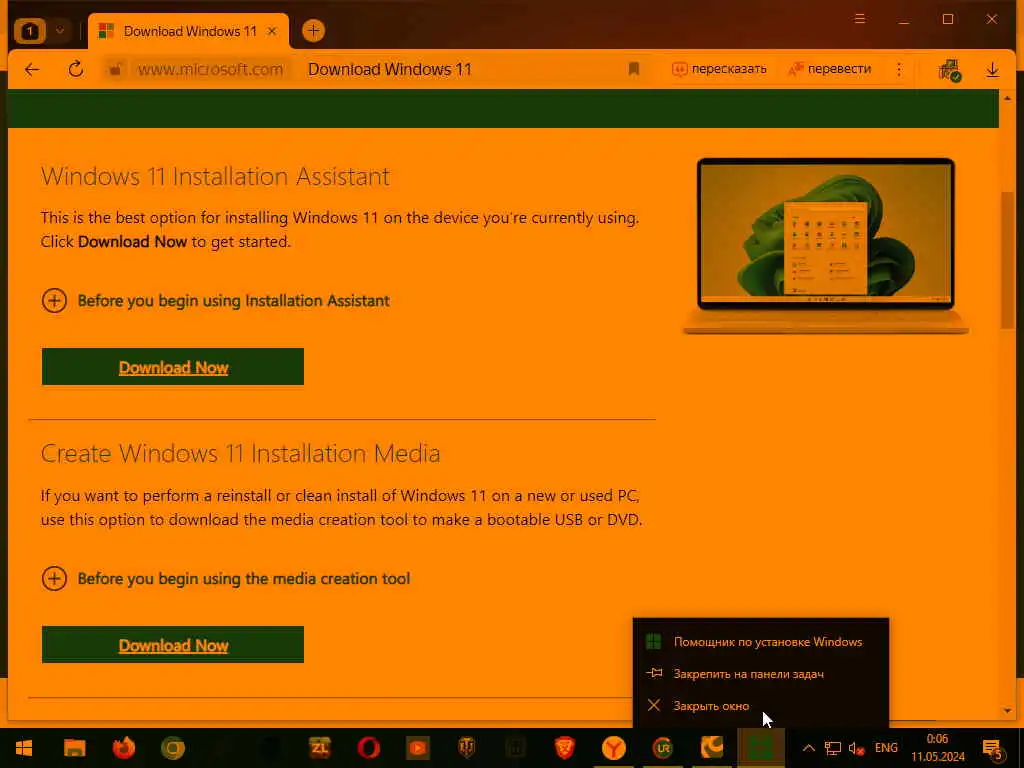This screenshot has height=768, width=1024.
Task: Go back with the browser back arrow
Action: (32, 69)
